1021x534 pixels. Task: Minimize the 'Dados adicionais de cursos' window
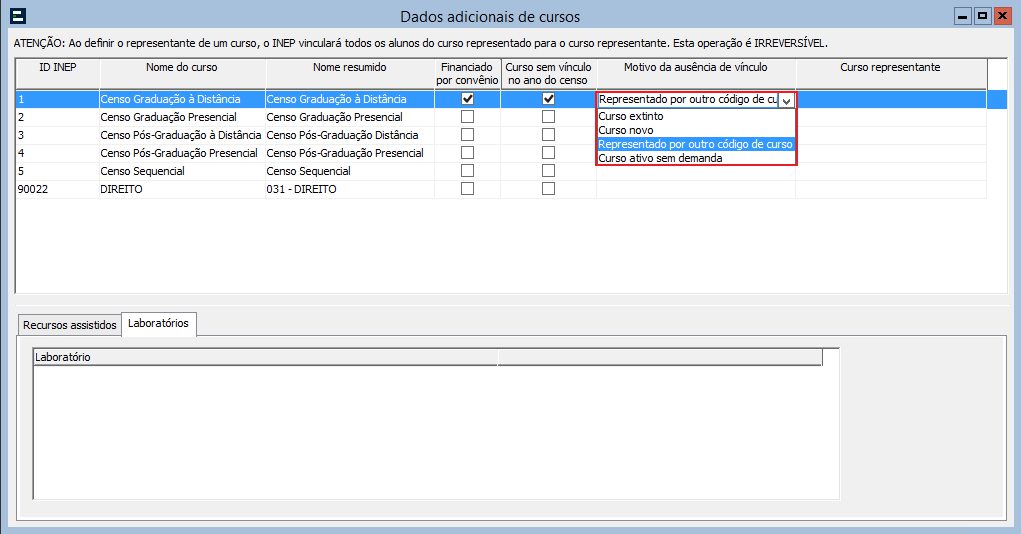pyautogui.click(x=962, y=16)
